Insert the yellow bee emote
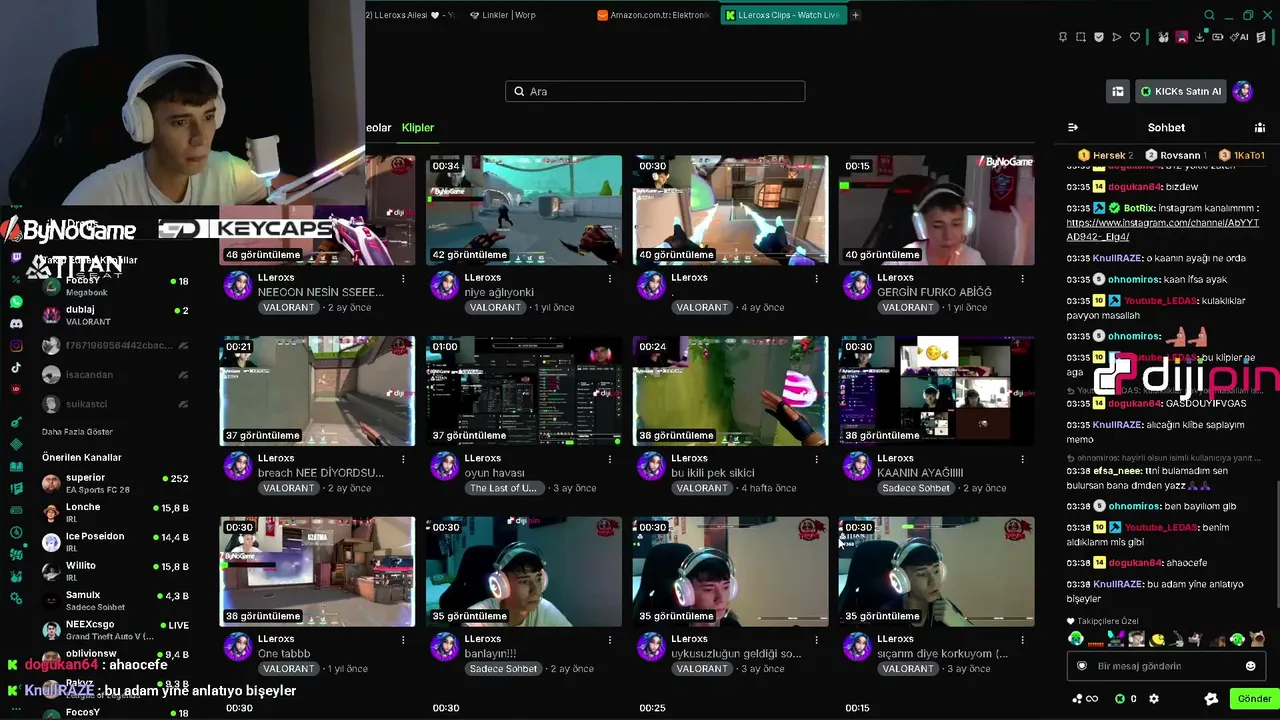 click(1157, 639)
